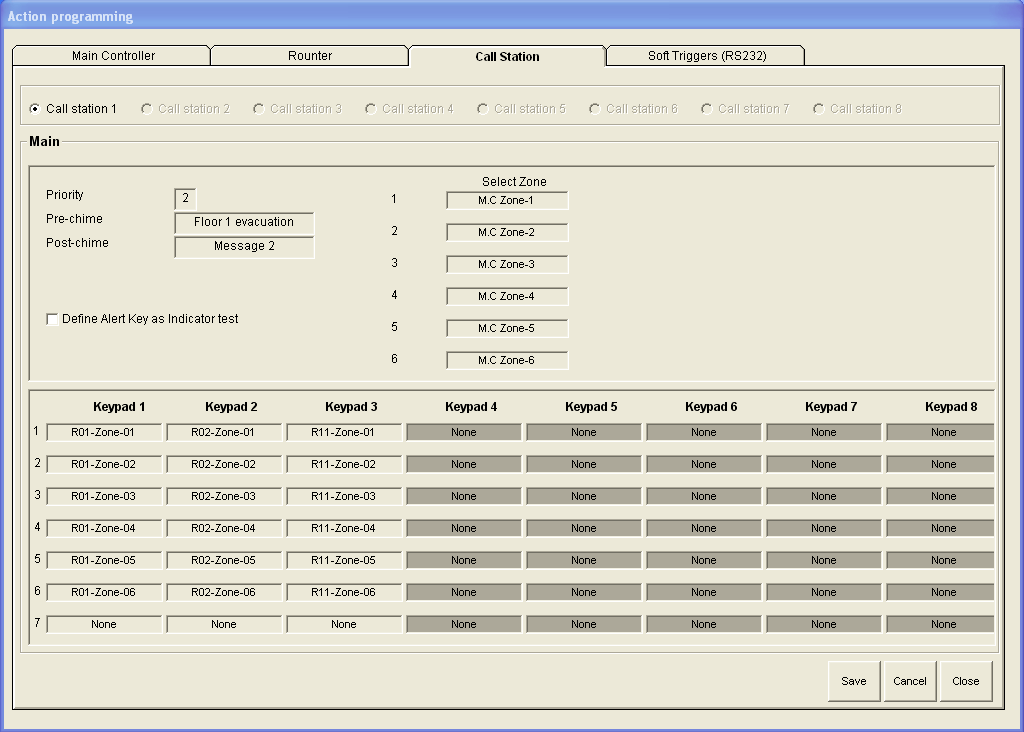Choose the R01-Zone-03 cell
The height and width of the screenshot is (732, 1024).
point(104,496)
